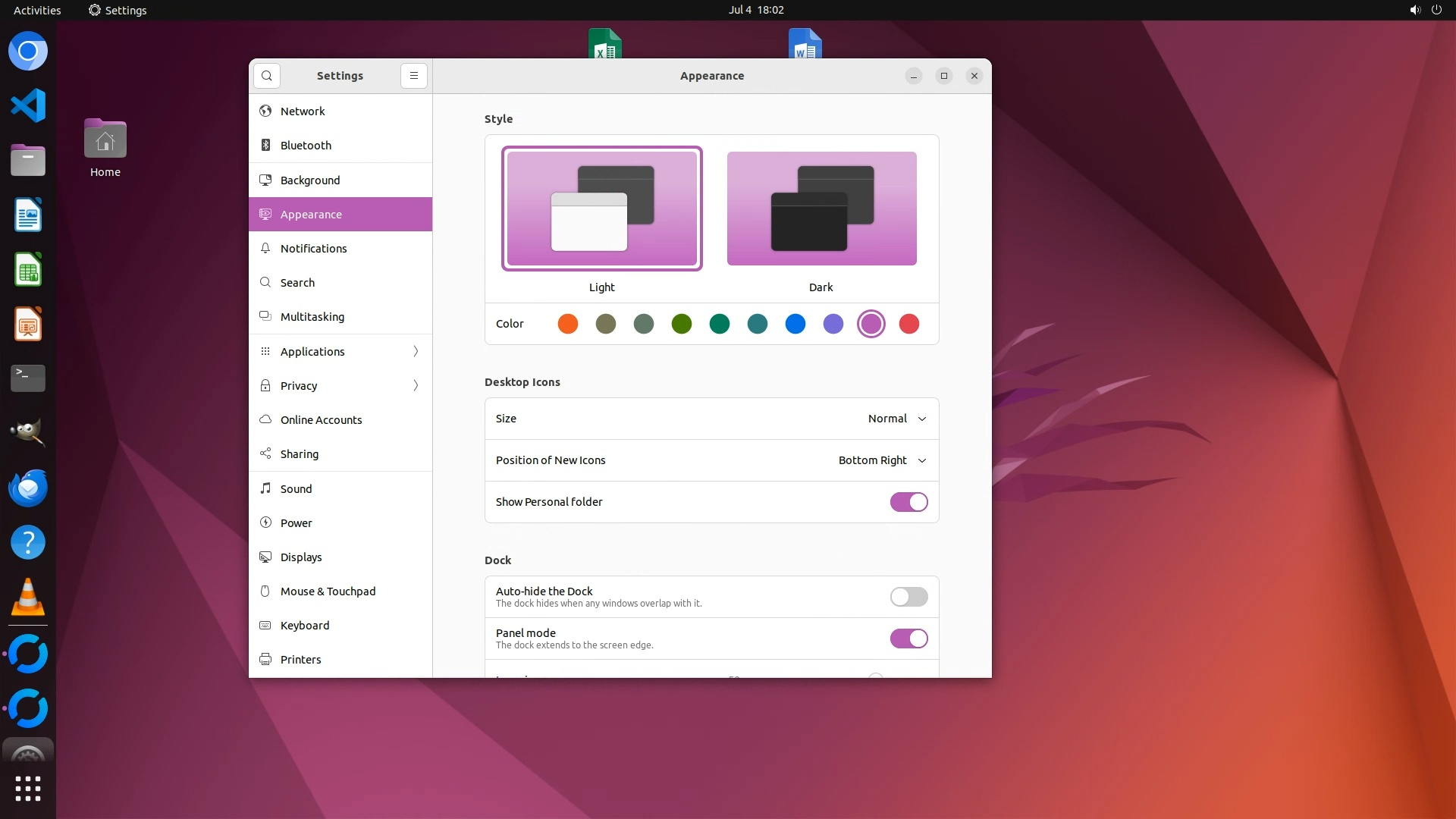Disable Show Personal folder switch
Screen dimensions: 1456x819
pyautogui.click(x=908, y=502)
